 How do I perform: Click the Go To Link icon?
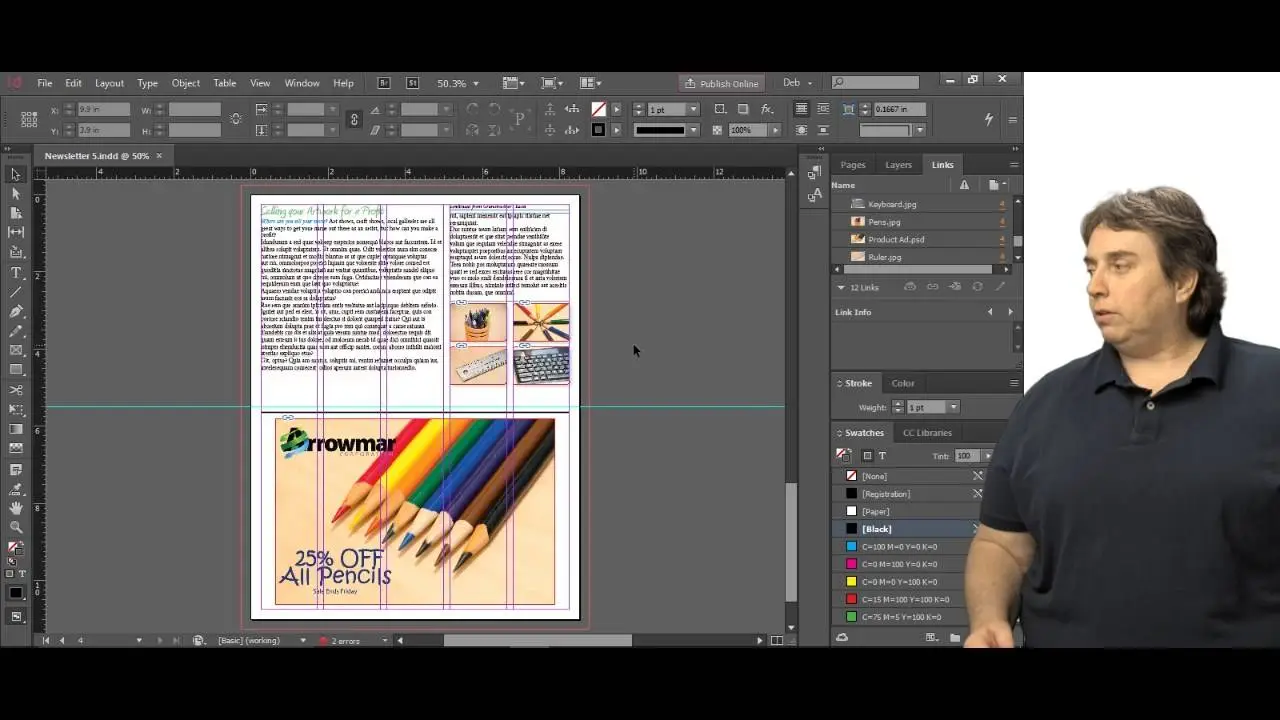(954, 287)
